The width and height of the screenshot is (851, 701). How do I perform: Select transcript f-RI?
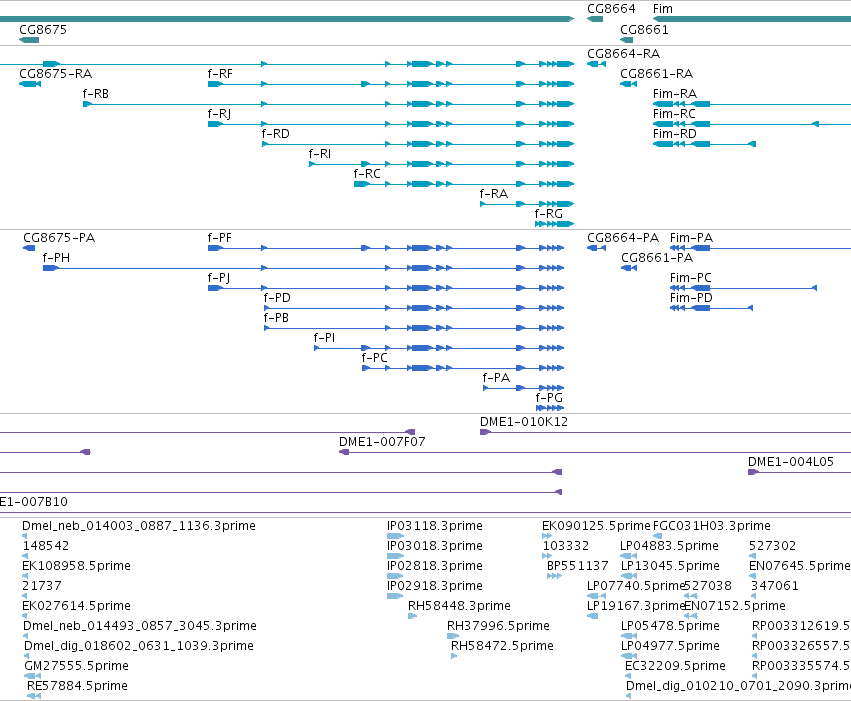click(x=320, y=154)
